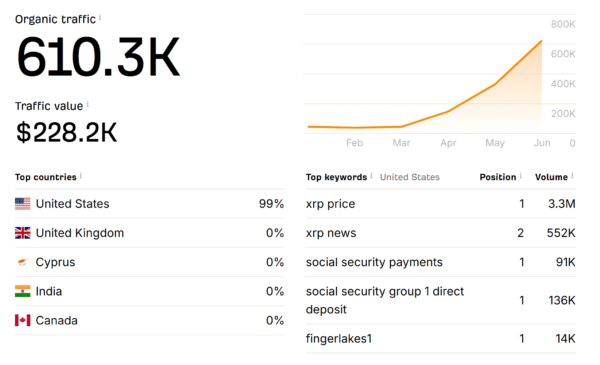Open the info tooltip for Top countries
The image size is (600, 365).
coord(81,175)
